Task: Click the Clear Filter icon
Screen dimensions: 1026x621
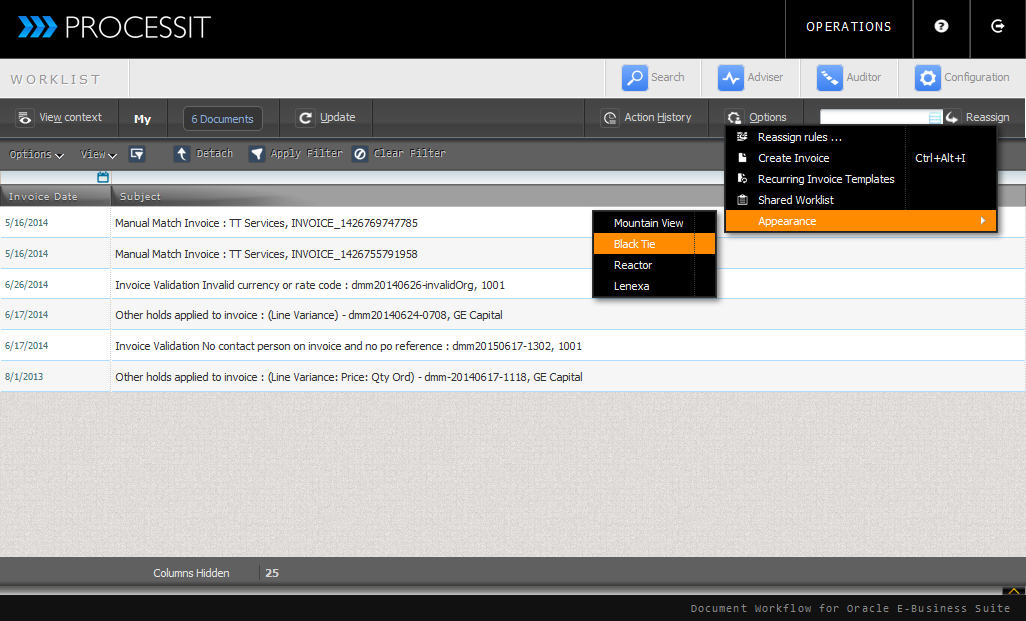Action: [x=360, y=154]
